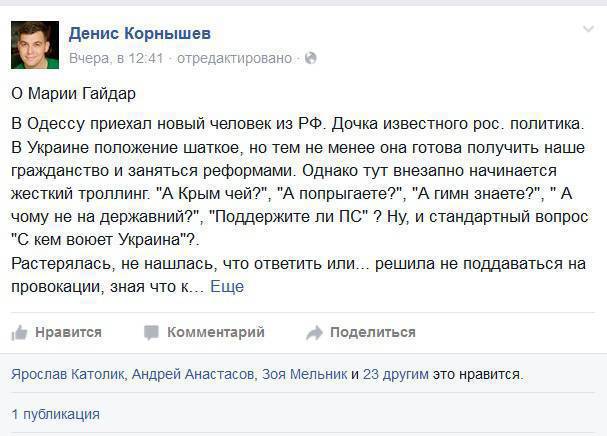Open the Зоя Мельник profile link

coord(304,374)
